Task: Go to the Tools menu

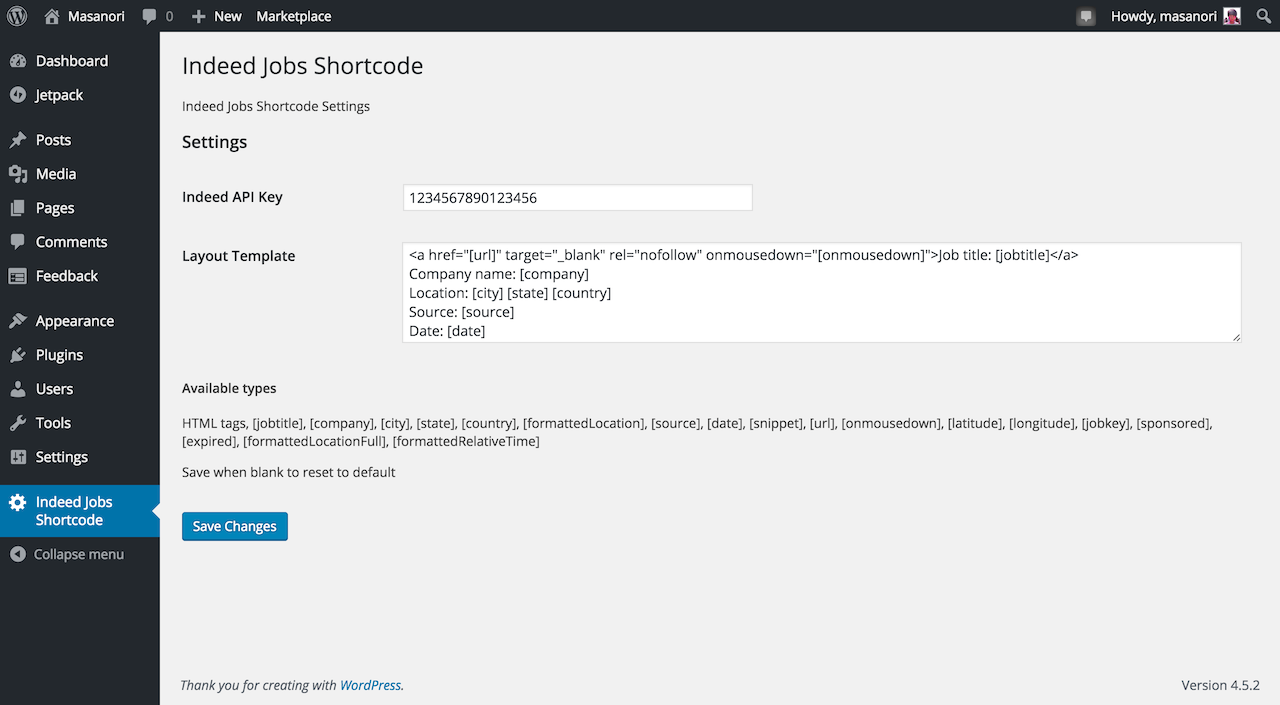Action: tap(53, 423)
